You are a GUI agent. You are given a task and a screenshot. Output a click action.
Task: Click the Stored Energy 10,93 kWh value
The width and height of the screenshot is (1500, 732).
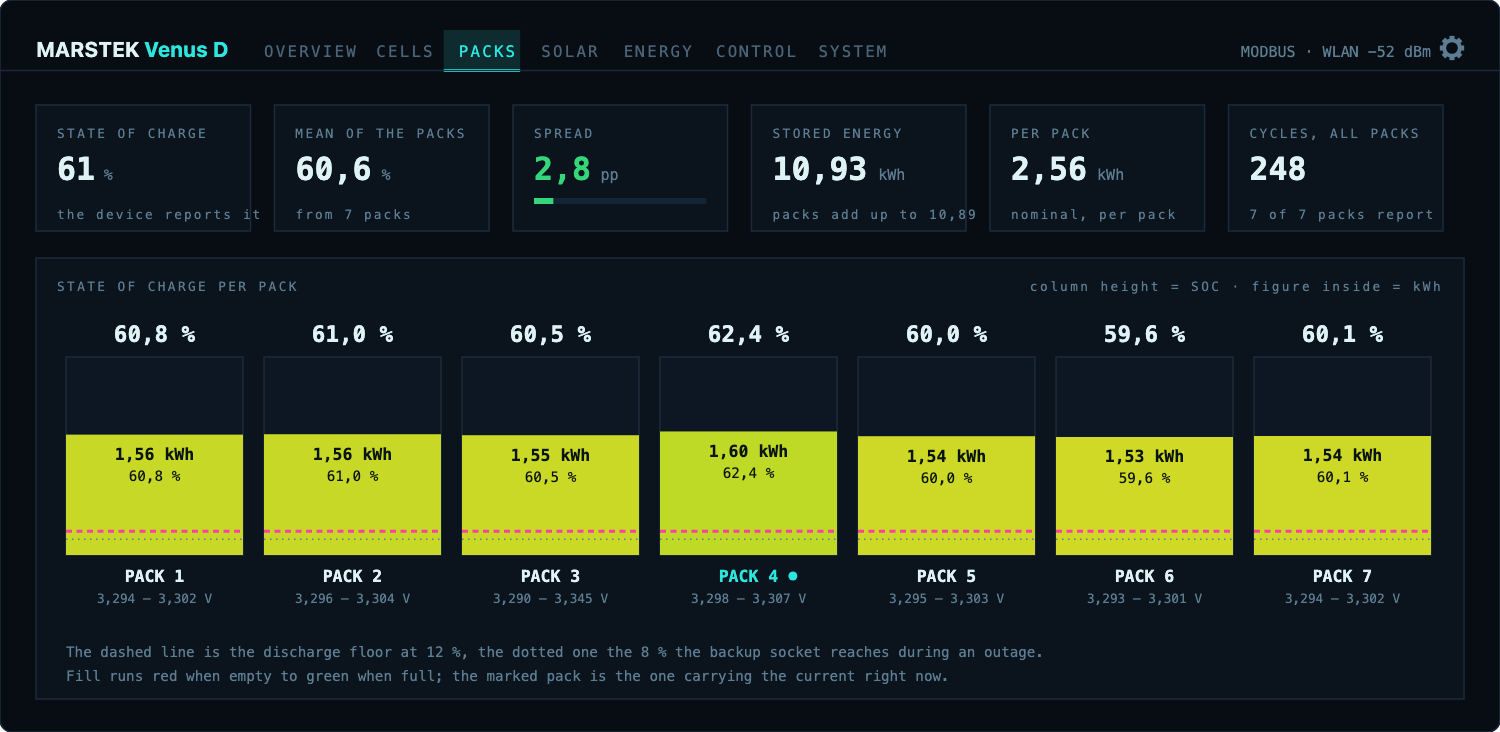[838, 170]
